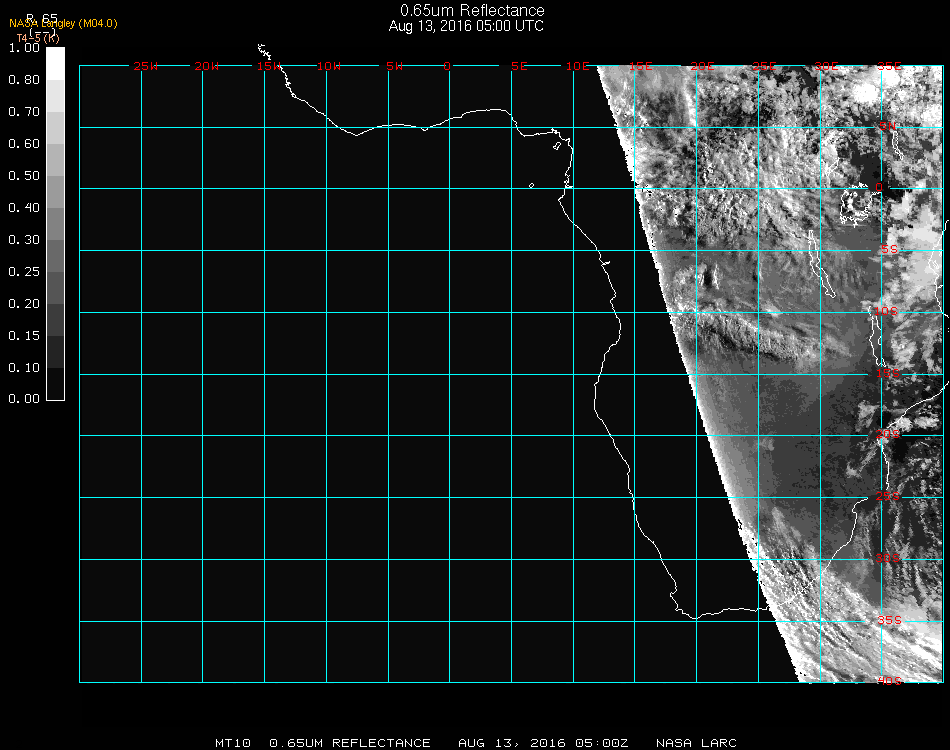
Task: Click the "0.65um Reflectance" title text
Action: [x=472, y=10]
